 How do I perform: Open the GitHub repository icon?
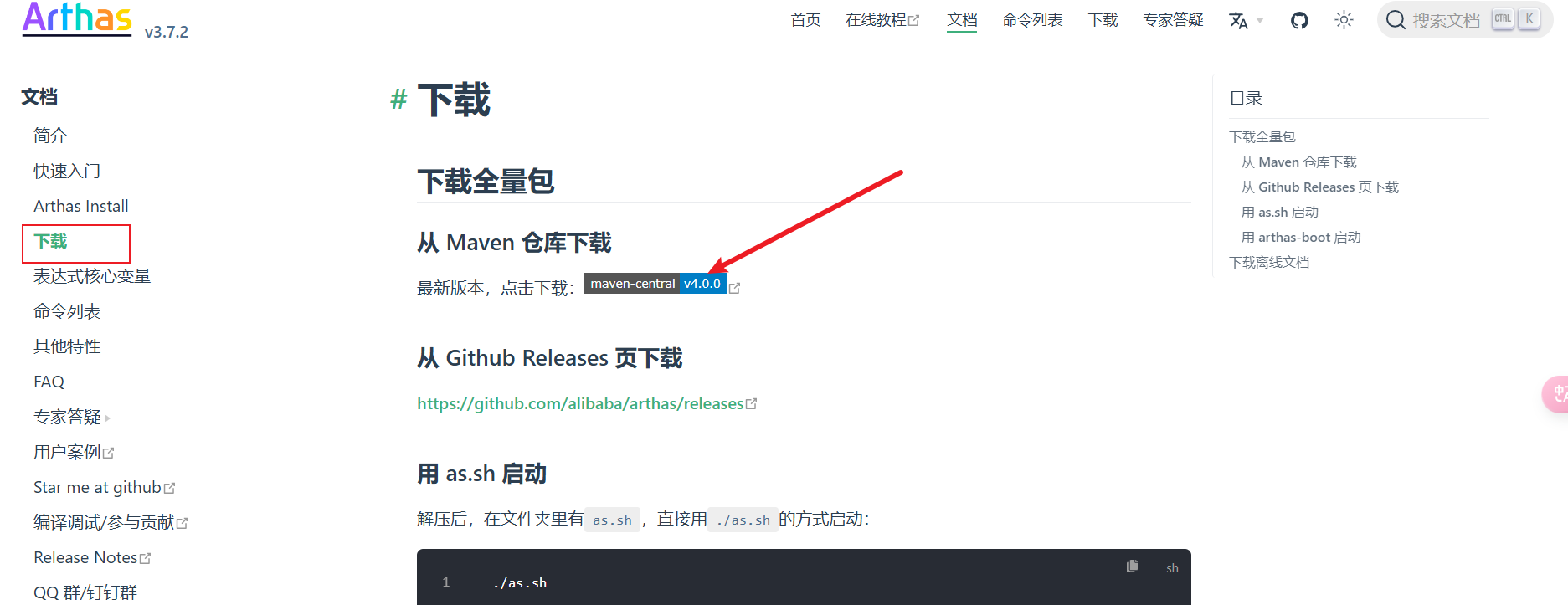1298,20
